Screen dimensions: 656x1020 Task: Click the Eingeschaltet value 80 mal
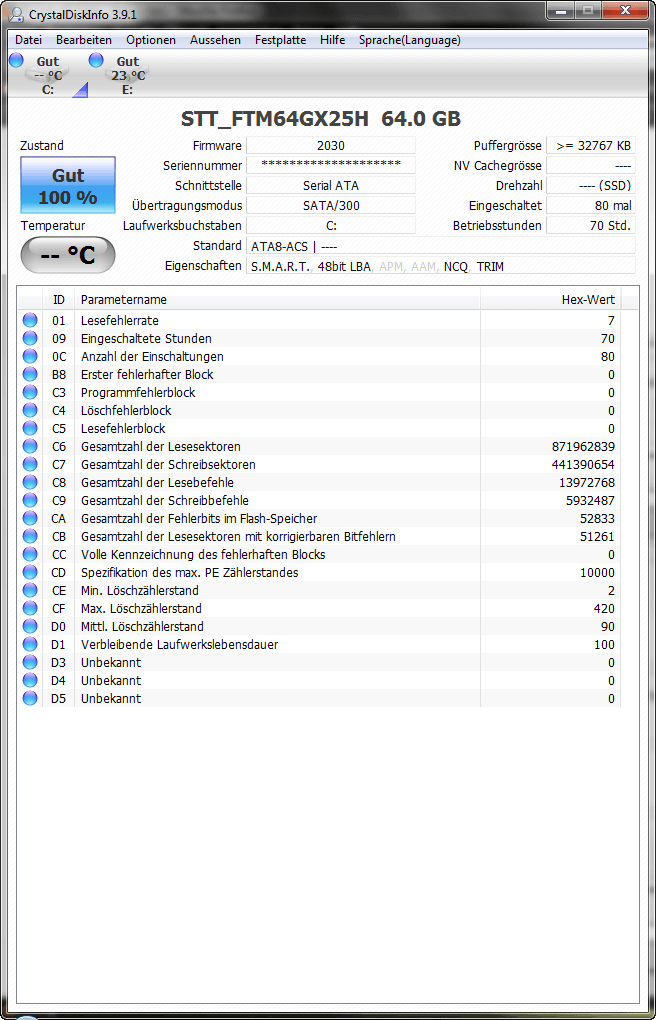[x=591, y=206]
